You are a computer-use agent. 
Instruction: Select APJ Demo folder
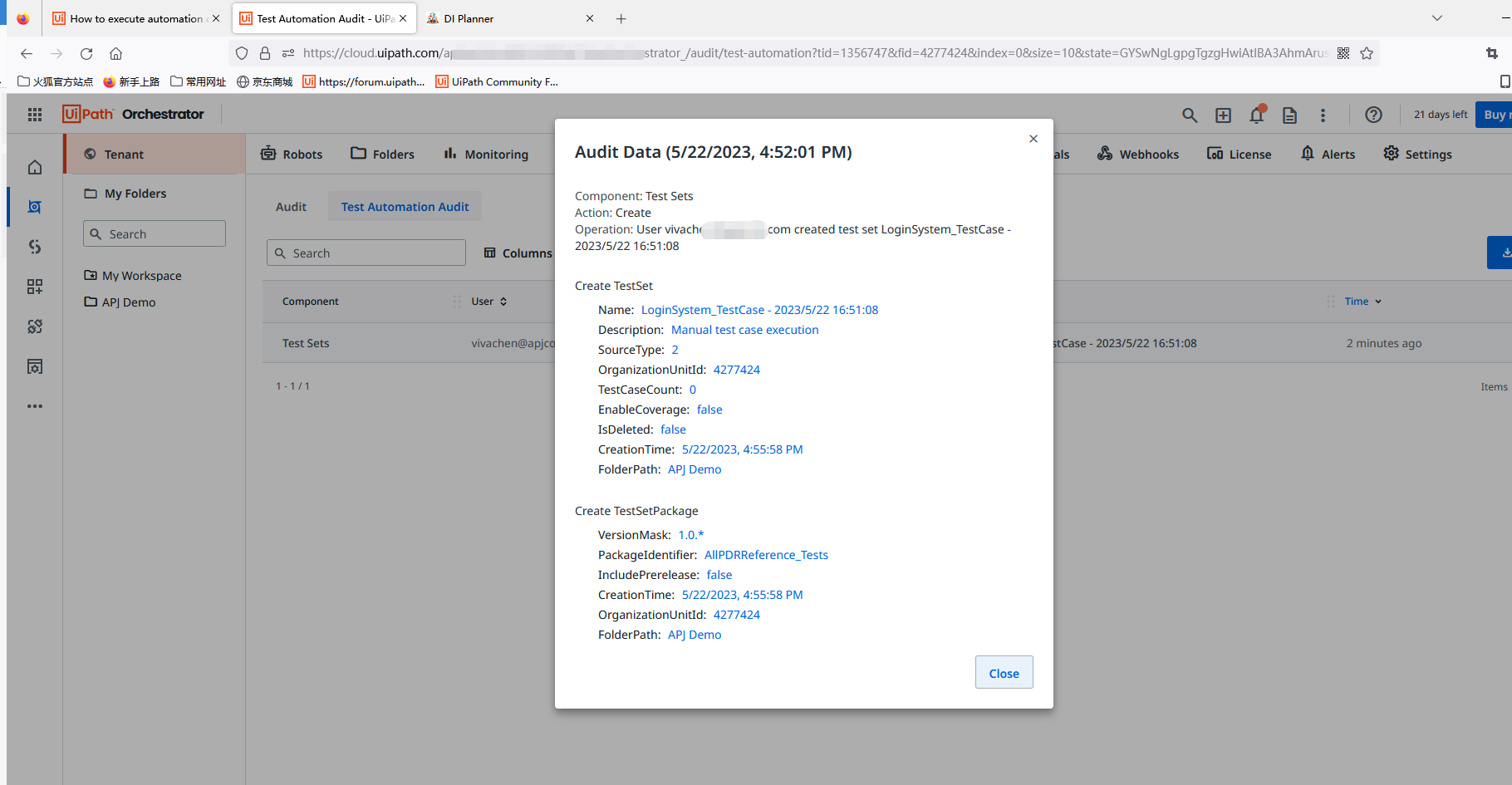tap(120, 302)
